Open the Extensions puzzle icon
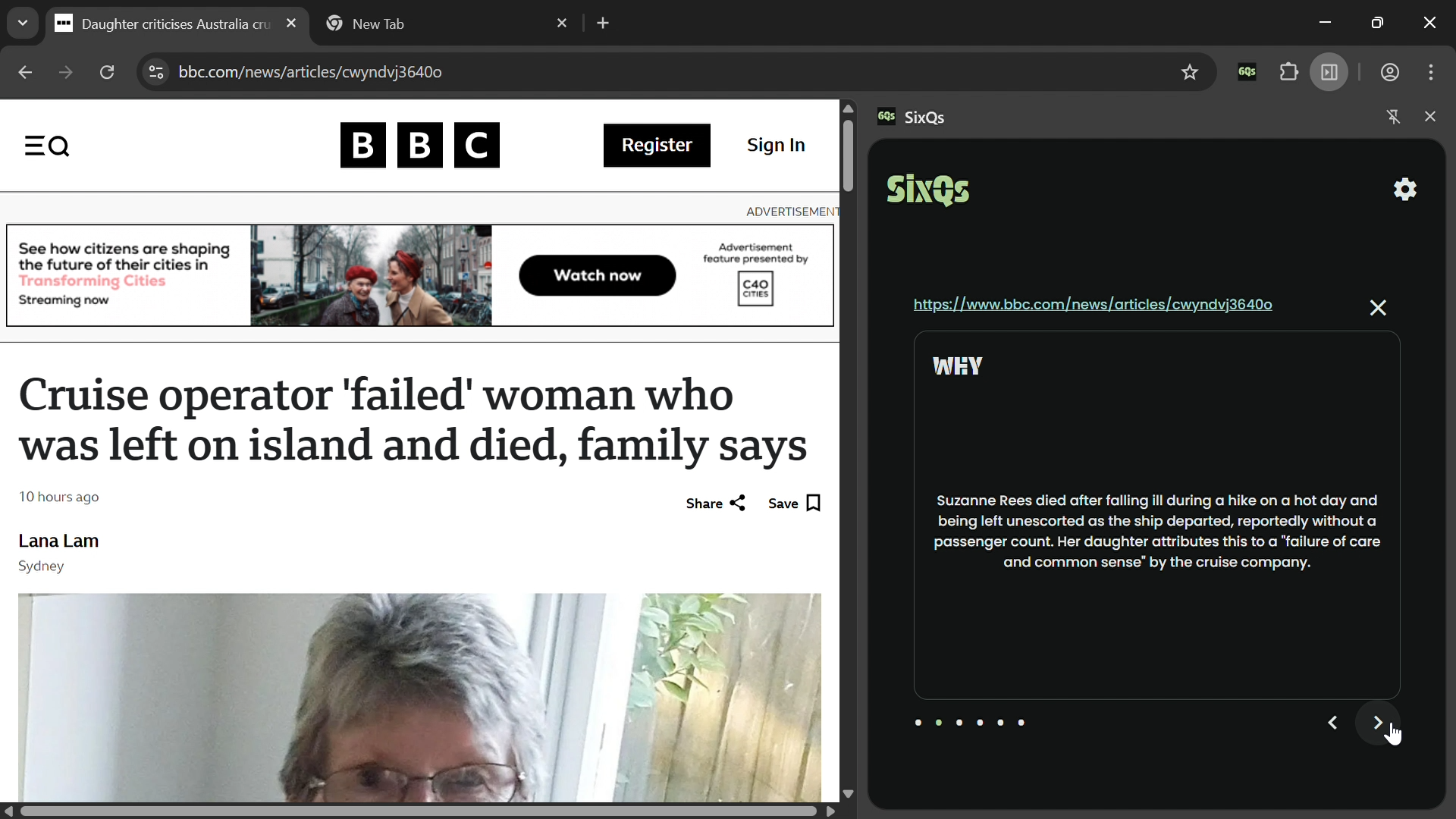 click(1288, 73)
